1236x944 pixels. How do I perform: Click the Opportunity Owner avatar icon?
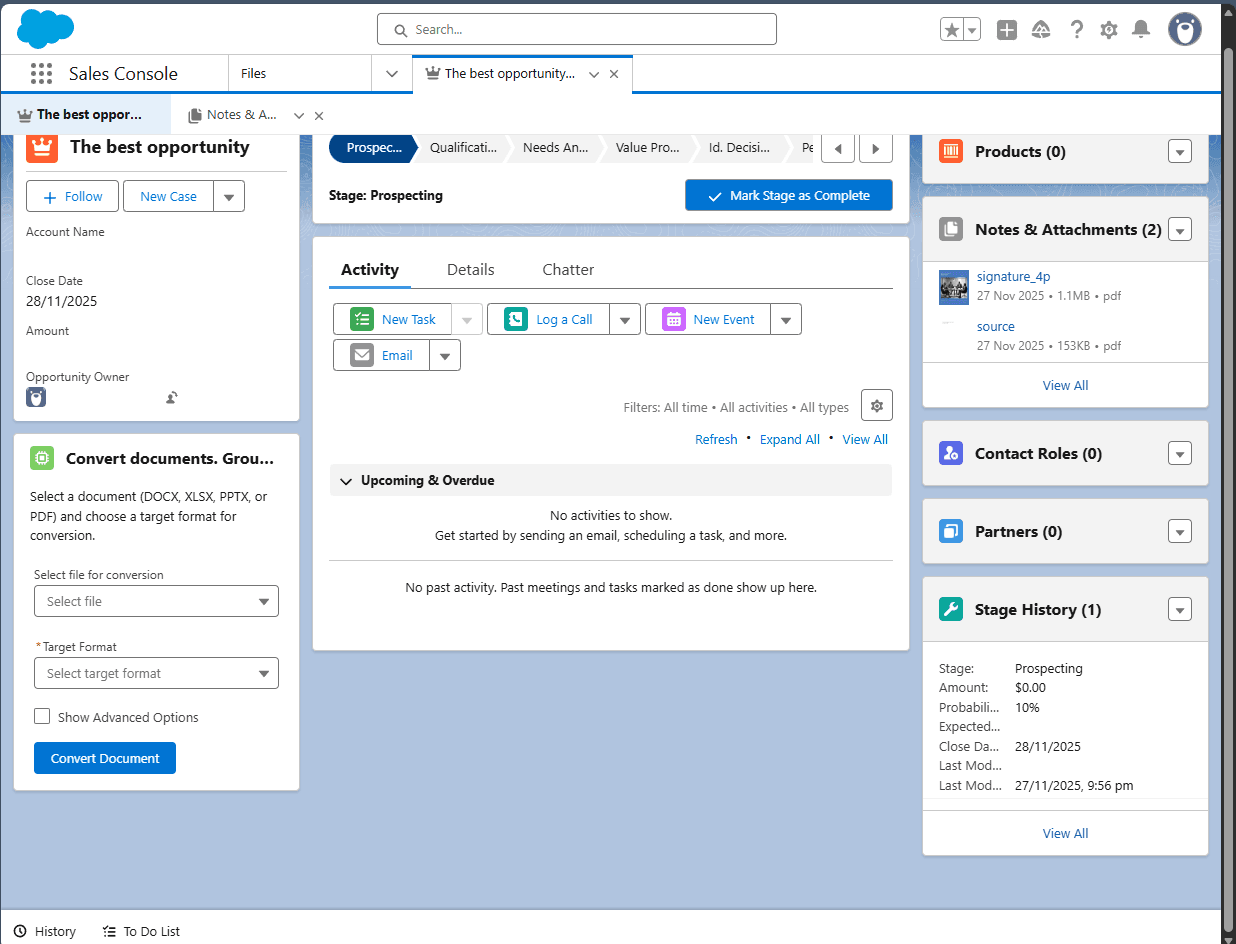coord(36,397)
